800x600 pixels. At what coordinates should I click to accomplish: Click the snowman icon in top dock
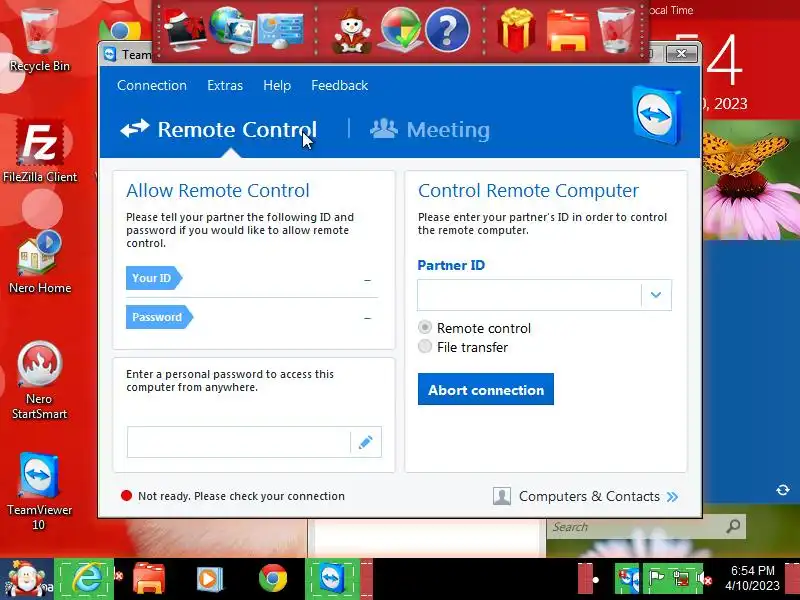pos(352,32)
